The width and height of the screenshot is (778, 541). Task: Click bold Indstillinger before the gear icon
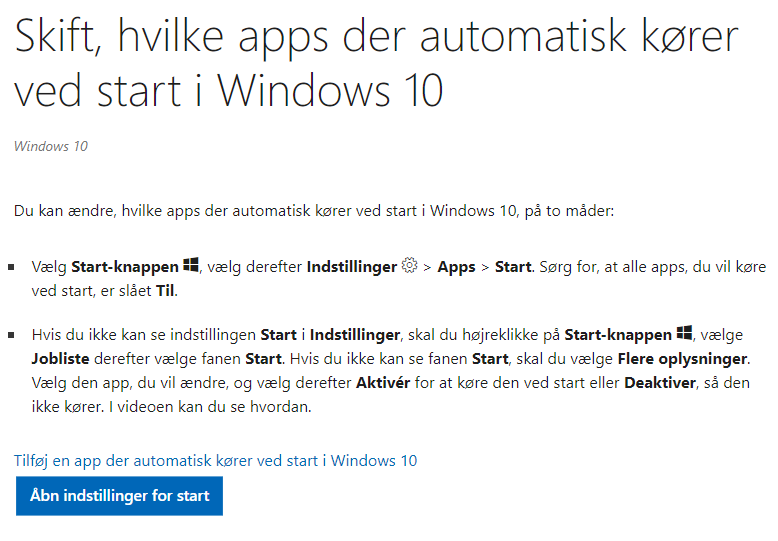(352, 268)
